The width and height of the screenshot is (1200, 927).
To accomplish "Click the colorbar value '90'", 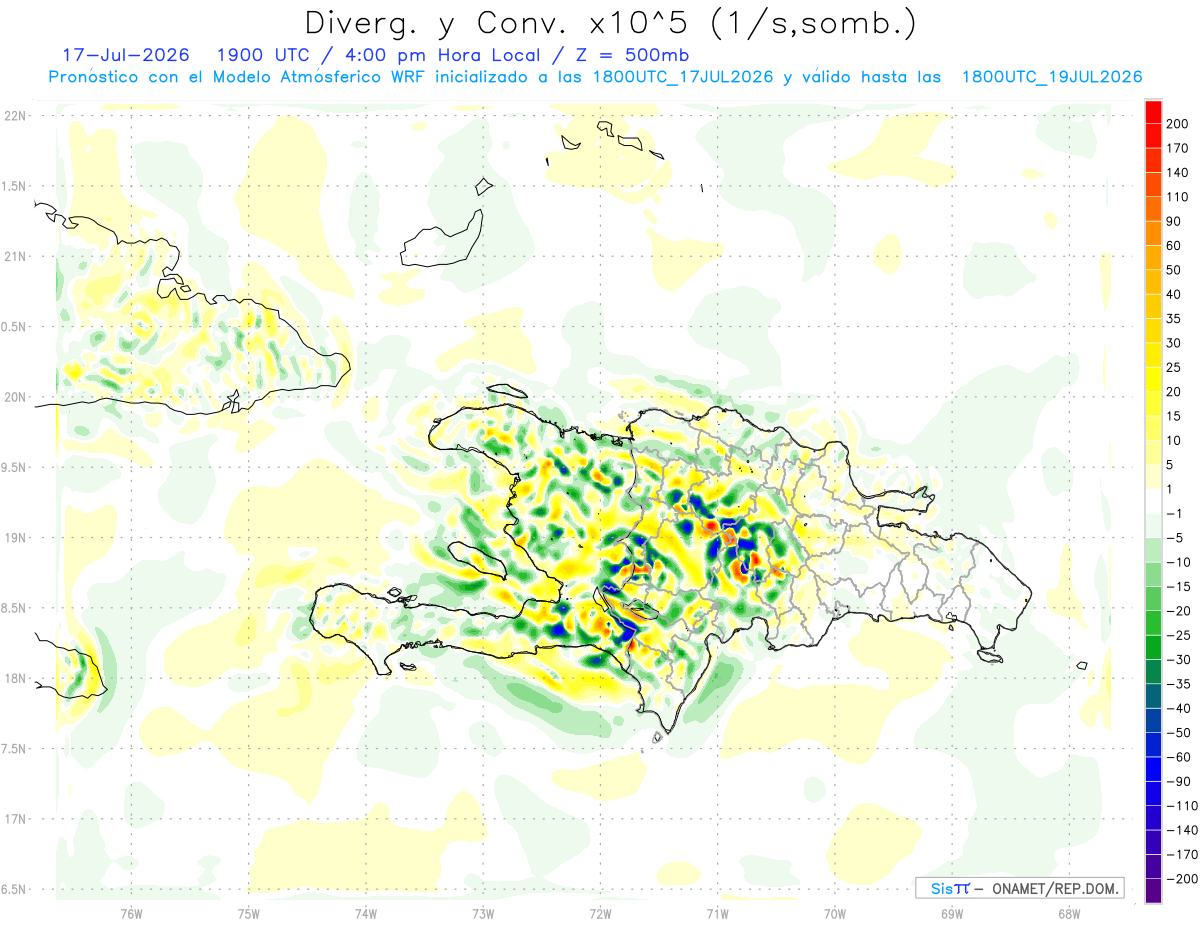I will (1174, 221).
